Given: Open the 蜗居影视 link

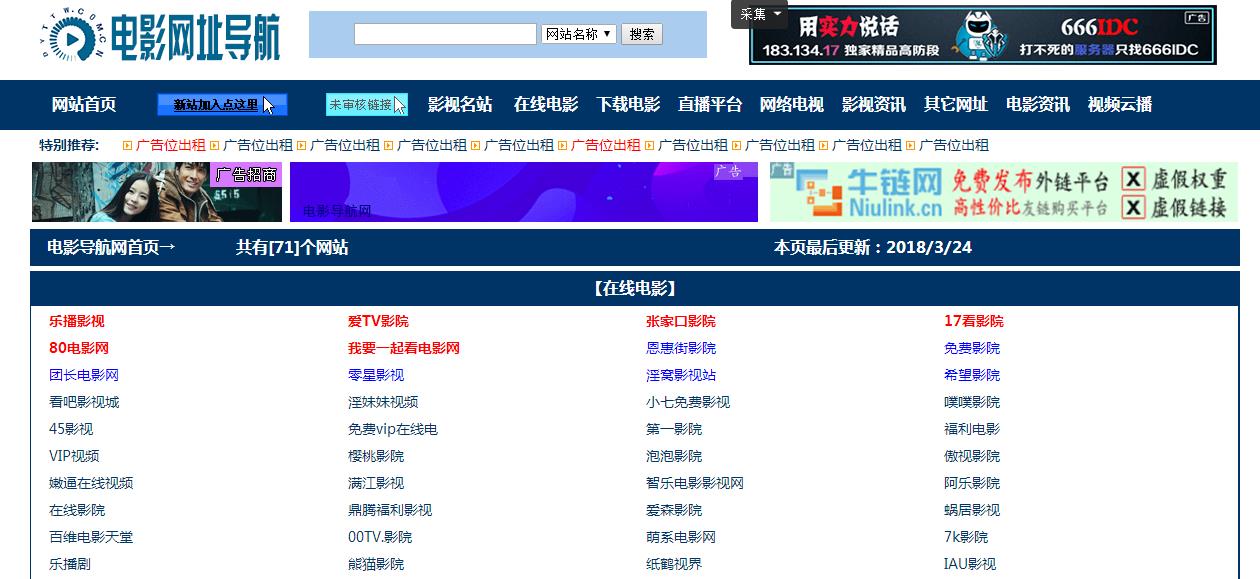Looking at the screenshot, I should tap(972, 510).
